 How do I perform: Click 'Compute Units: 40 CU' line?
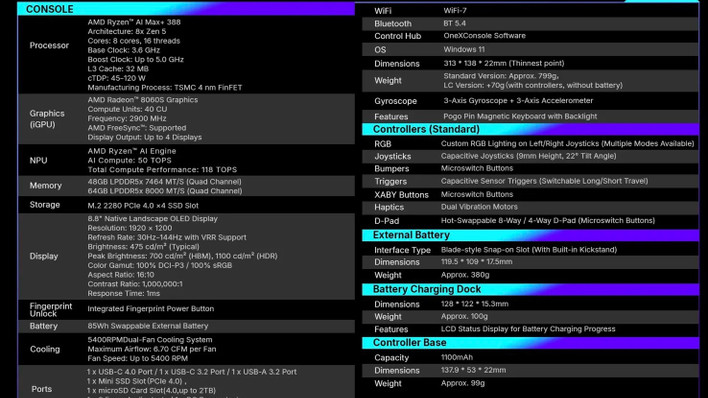click(127, 109)
